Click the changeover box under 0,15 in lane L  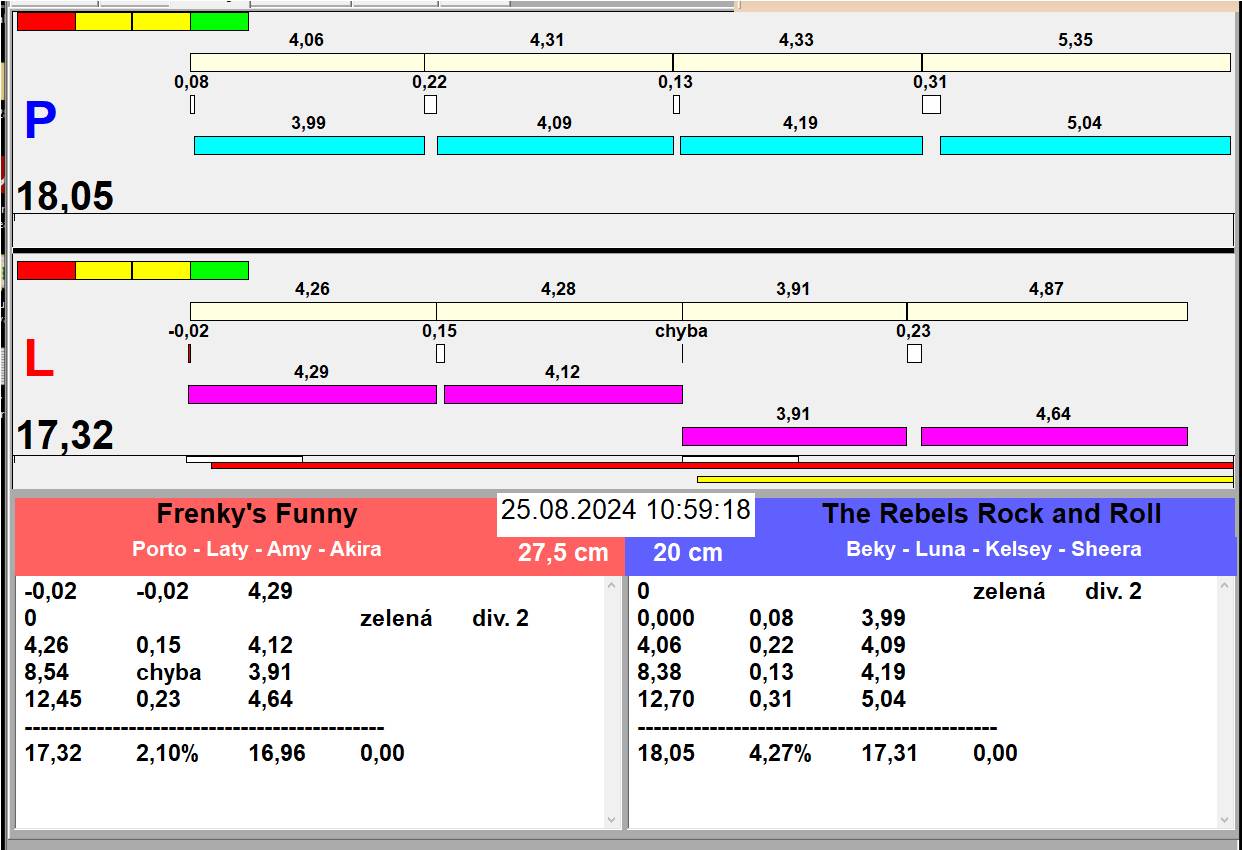click(x=440, y=354)
